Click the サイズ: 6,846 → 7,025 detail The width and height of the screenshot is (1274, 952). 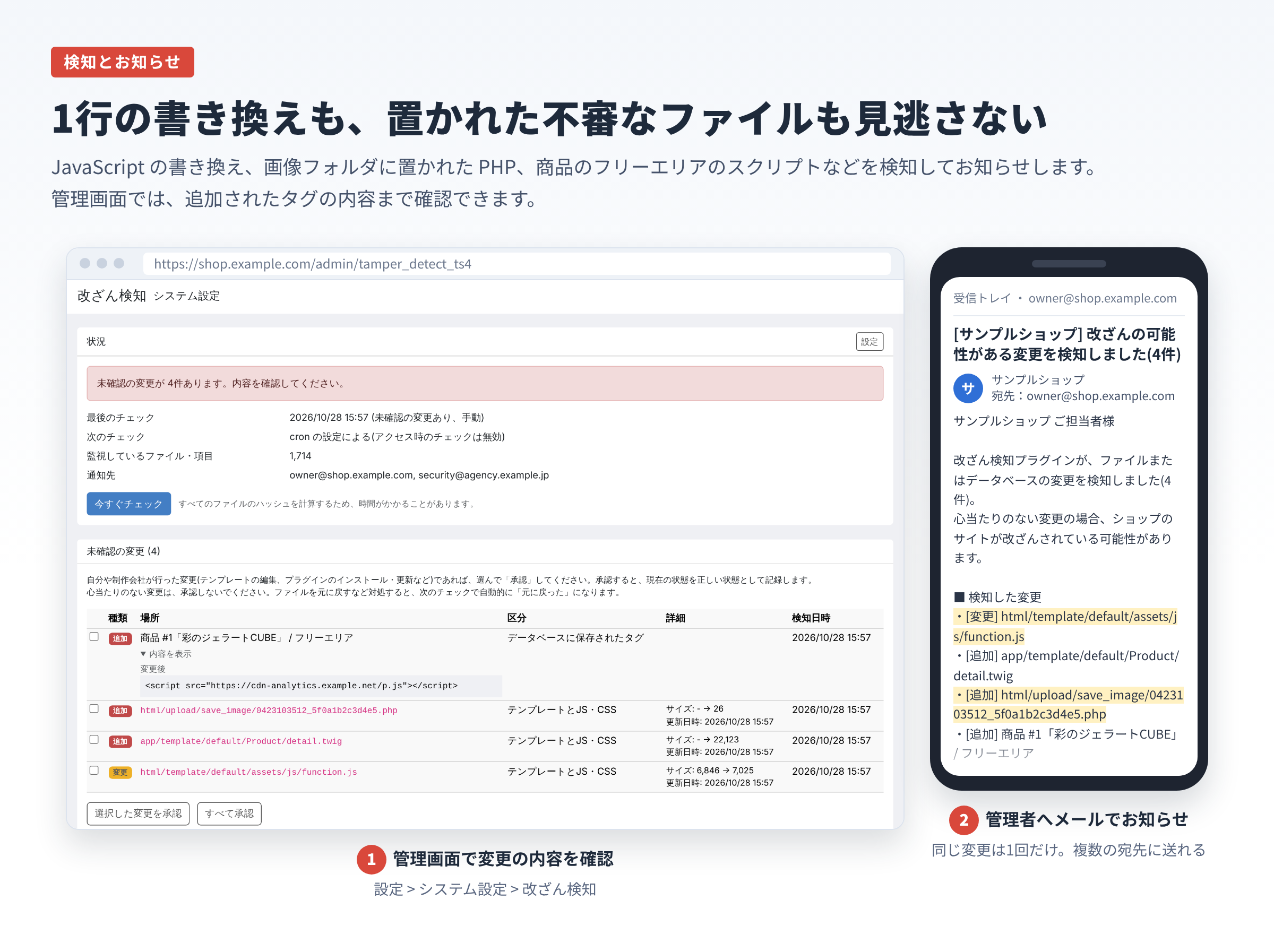tap(710, 770)
